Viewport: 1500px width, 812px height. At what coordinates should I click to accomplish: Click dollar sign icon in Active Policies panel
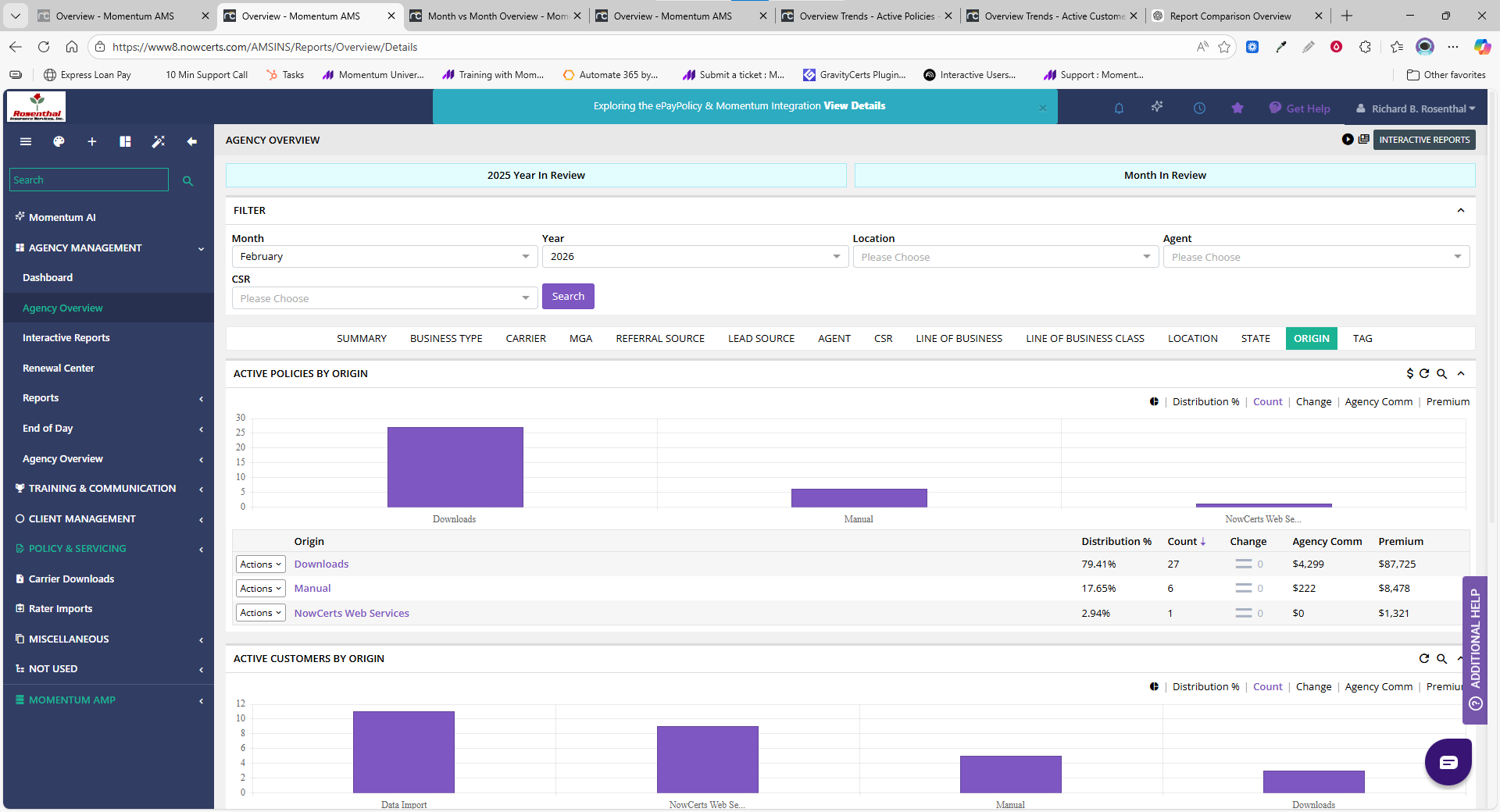pyautogui.click(x=1409, y=373)
